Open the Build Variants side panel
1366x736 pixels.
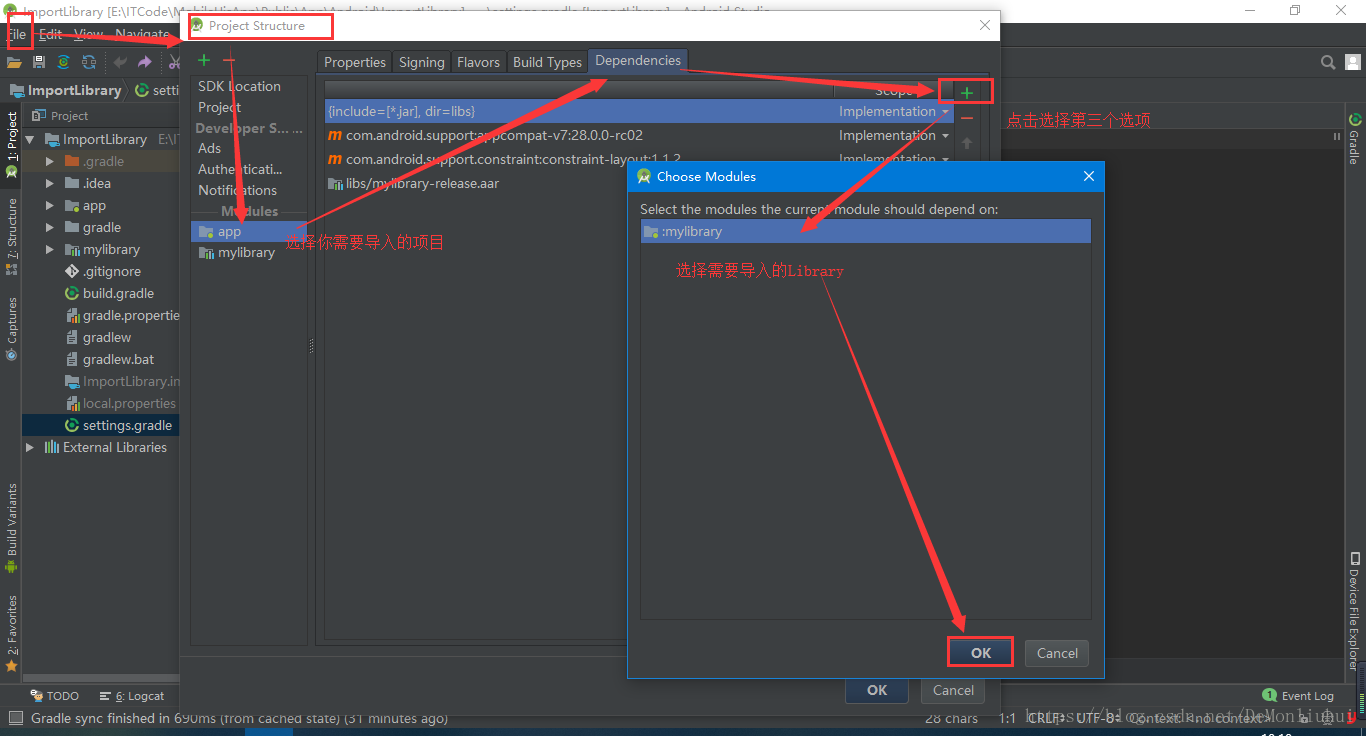(x=11, y=528)
